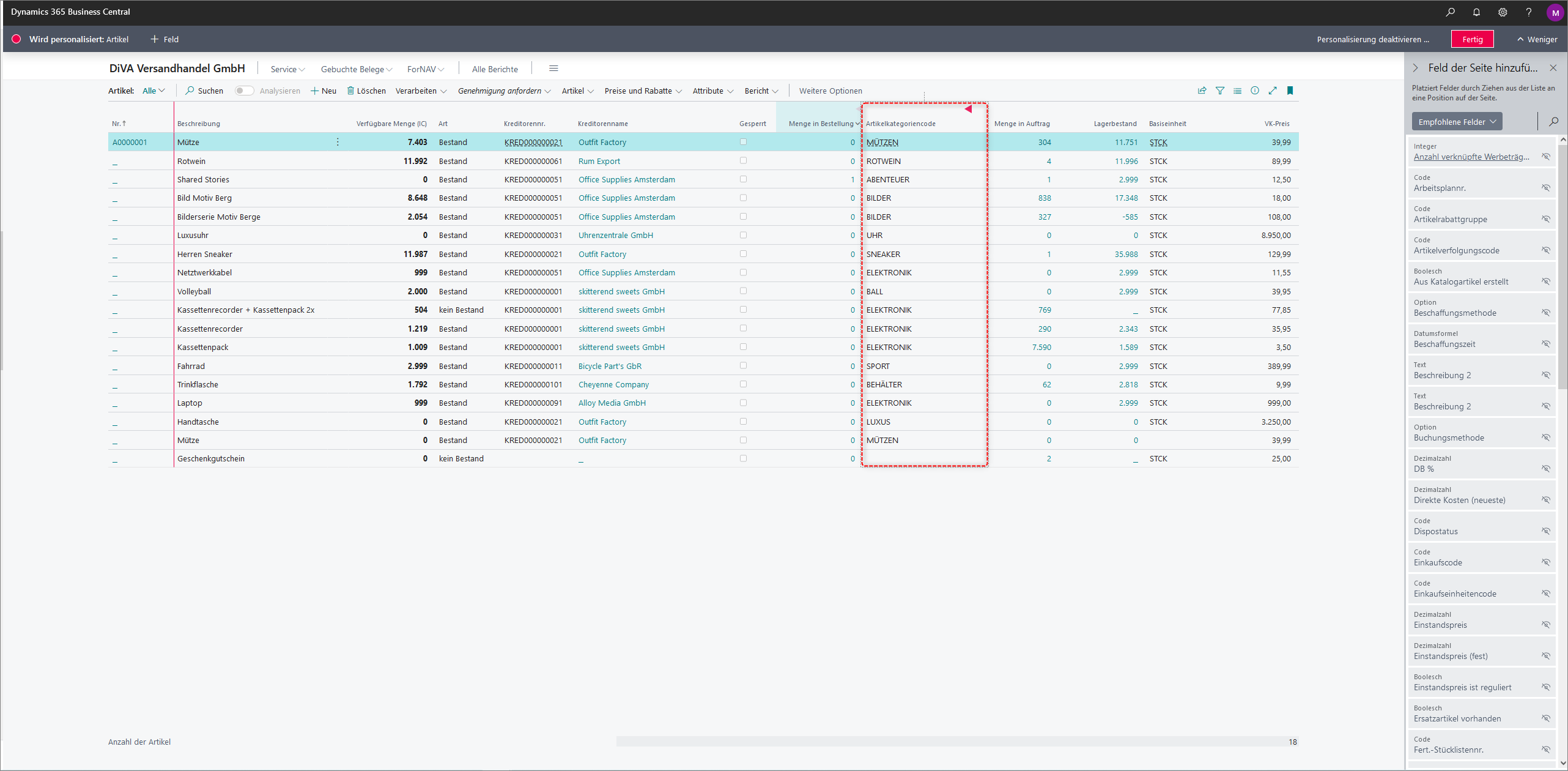Open settings gear icon
The image size is (1568, 771).
(1503, 12)
